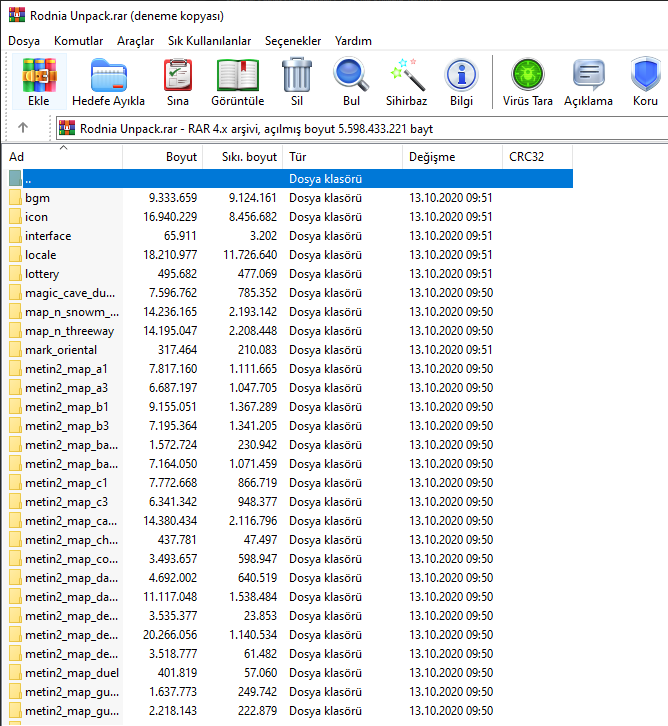The width and height of the screenshot is (668, 726).
Task: Click the mark_oriental folder icon
Action: [x=15, y=350]
